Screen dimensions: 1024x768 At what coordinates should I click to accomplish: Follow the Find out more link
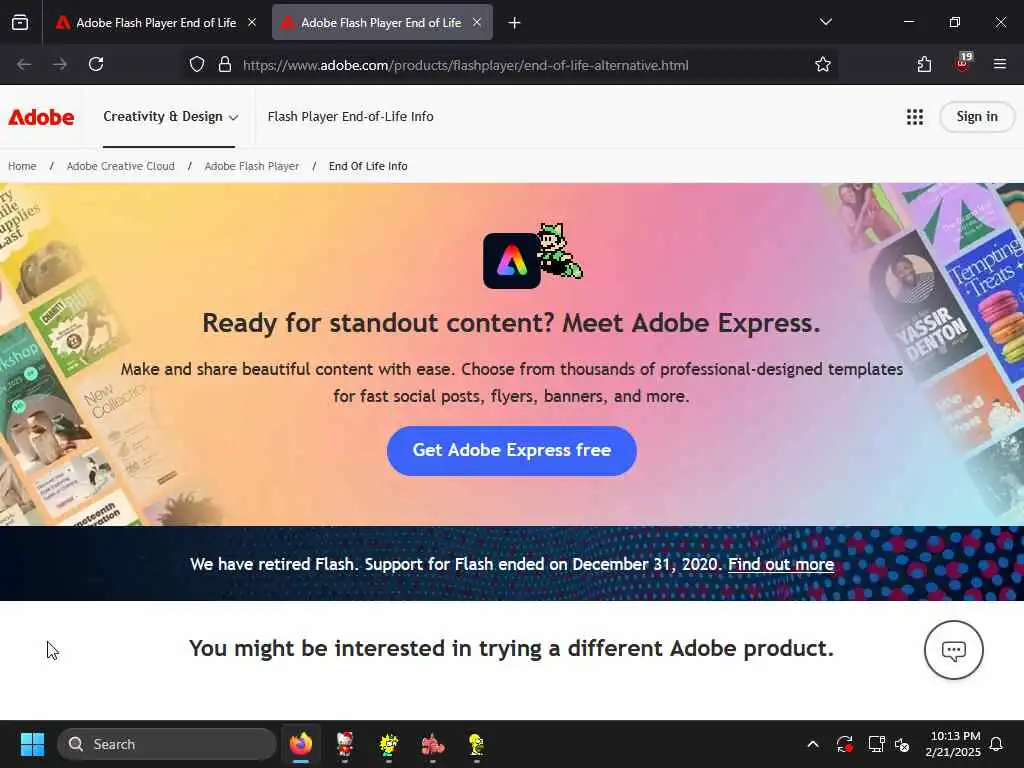780,564
